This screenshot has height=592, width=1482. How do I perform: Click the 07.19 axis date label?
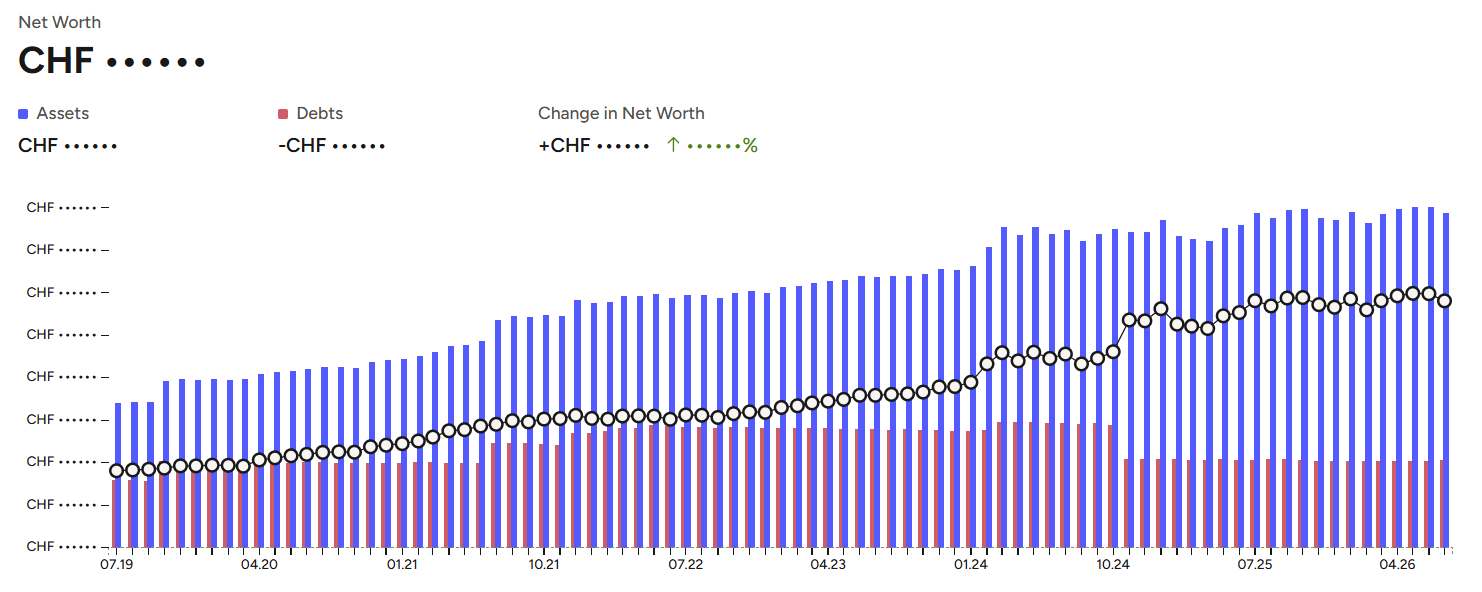[117, 565]
